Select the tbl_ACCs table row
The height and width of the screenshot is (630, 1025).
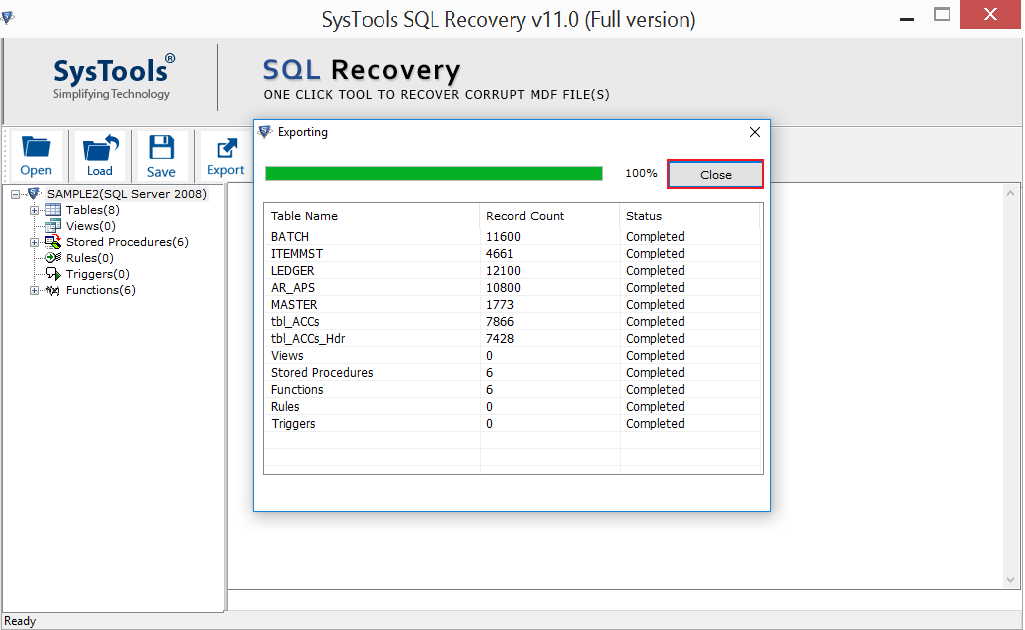point(513,322)
